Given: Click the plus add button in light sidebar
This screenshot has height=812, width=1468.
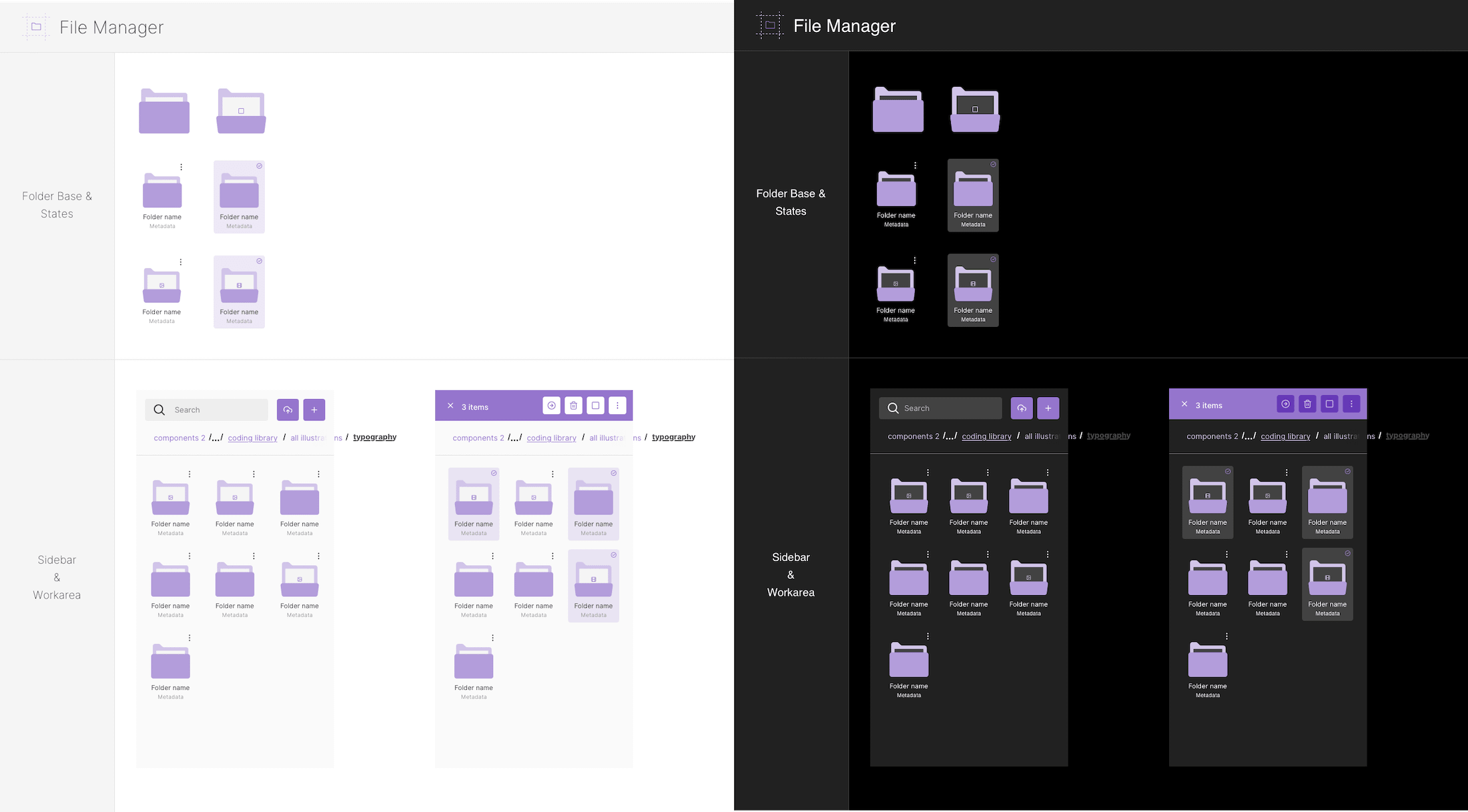Looking at the screenshot, I should [314, 410].
